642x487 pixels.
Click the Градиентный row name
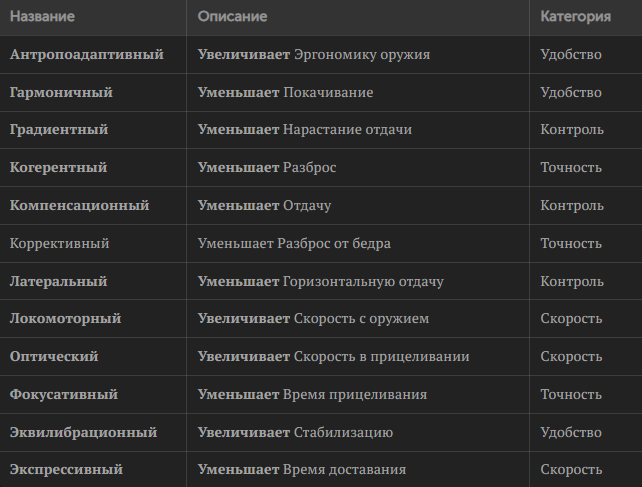pos(59,130)
